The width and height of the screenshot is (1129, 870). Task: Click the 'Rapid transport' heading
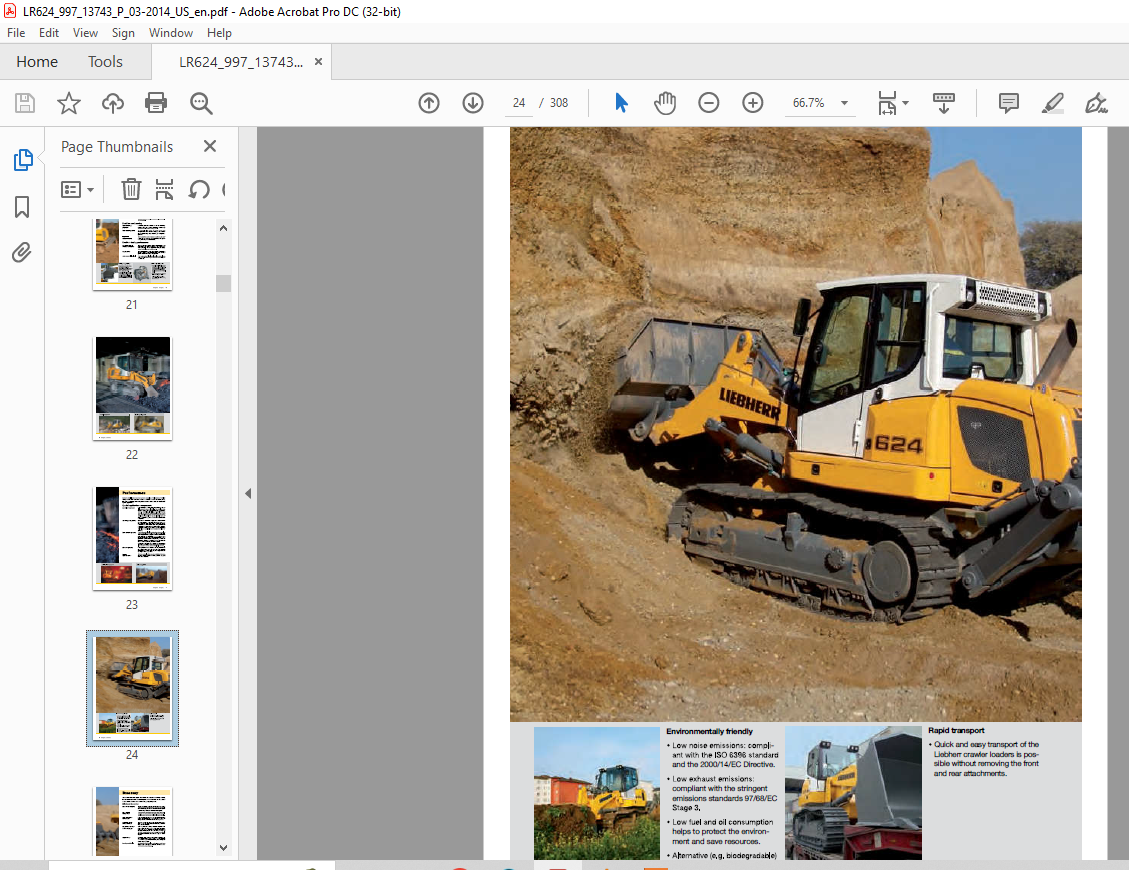[956, 730]
